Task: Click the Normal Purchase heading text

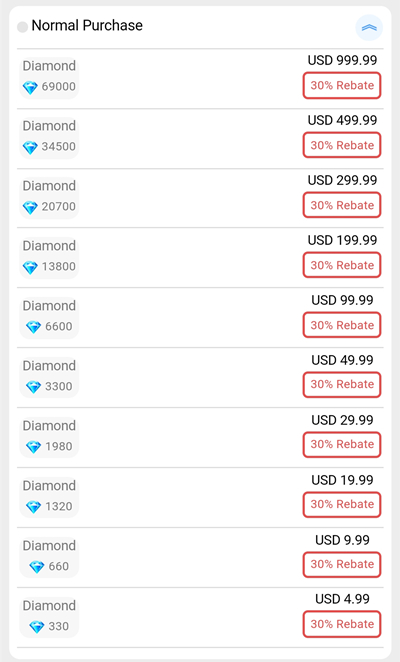Action: (x=87, y=26)
